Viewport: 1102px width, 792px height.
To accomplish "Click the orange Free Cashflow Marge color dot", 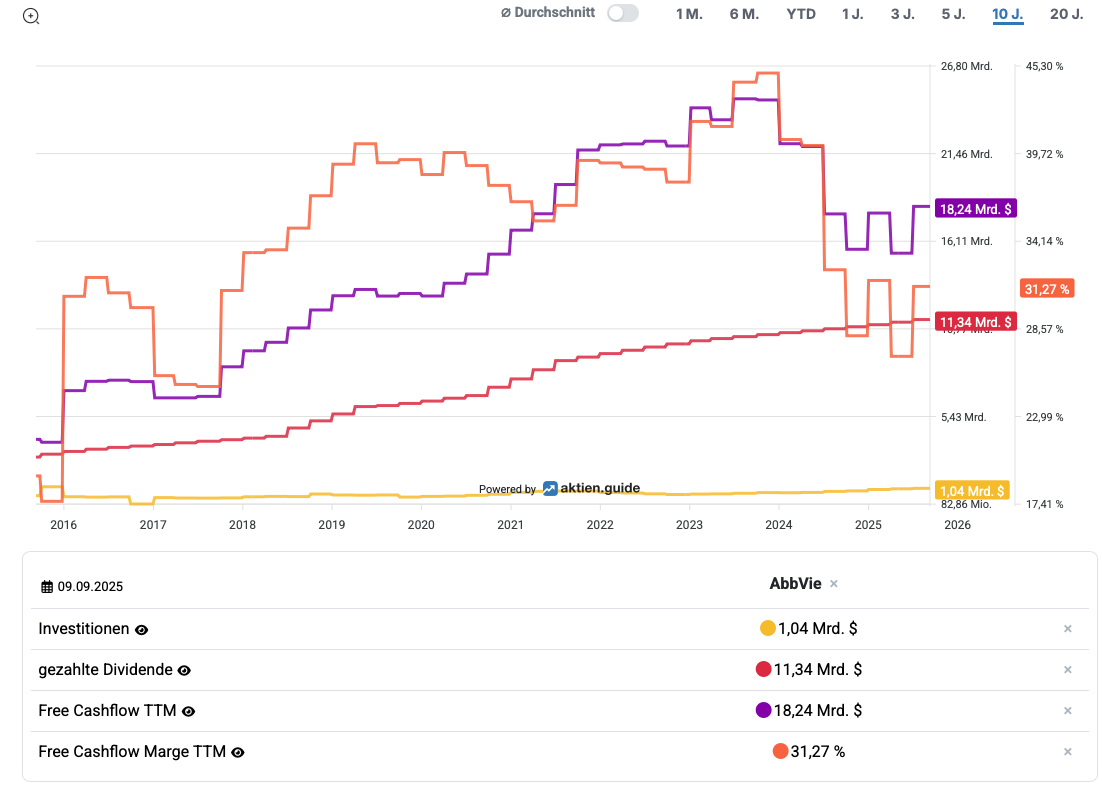I will click(780, 751).
